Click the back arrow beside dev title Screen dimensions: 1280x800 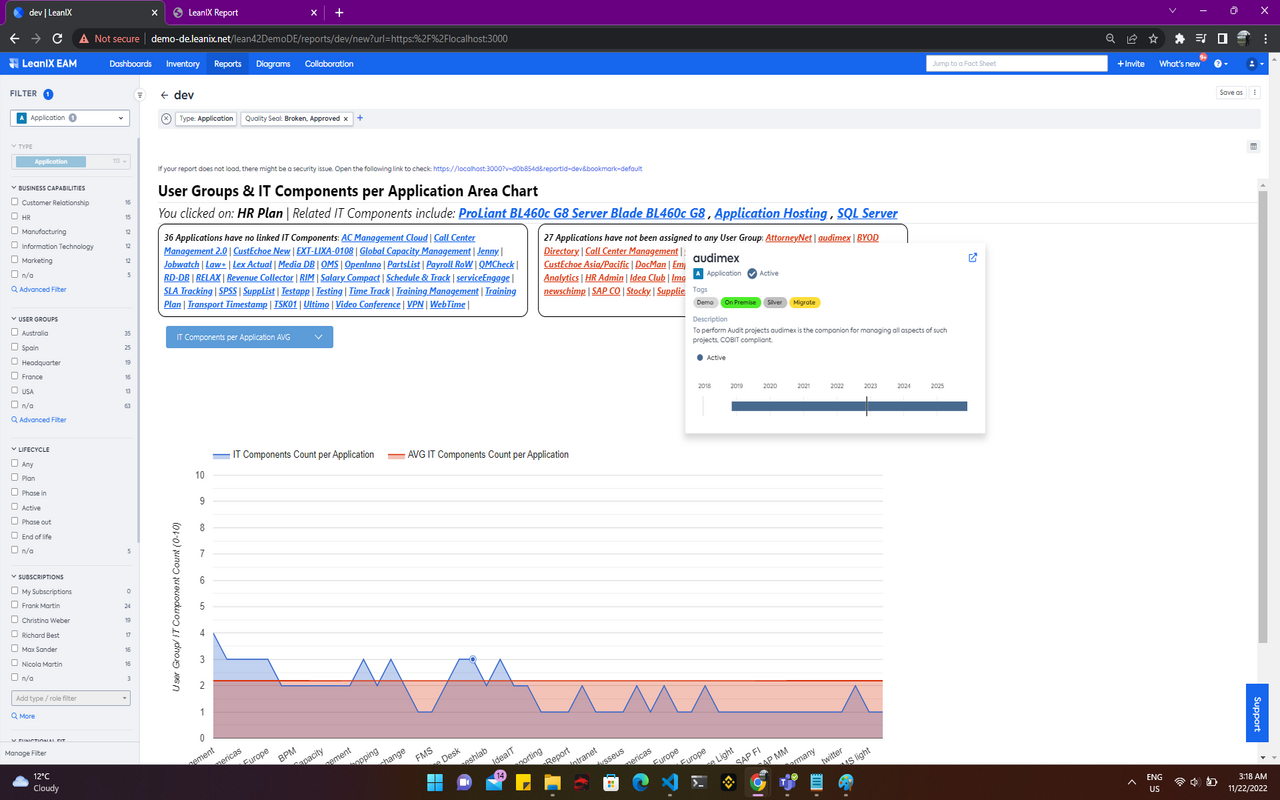pyautogui.click(x=164, y=95)
